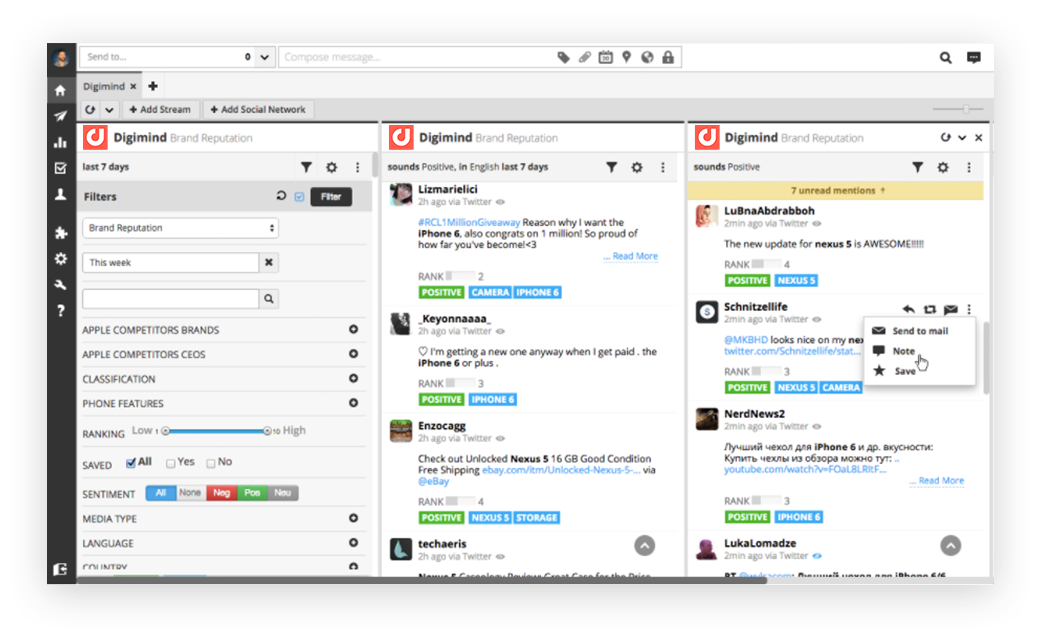Screen dimensions: 1041x628
Task: Open the Settings gear icon in left sidebar
Action: point(60,258)
